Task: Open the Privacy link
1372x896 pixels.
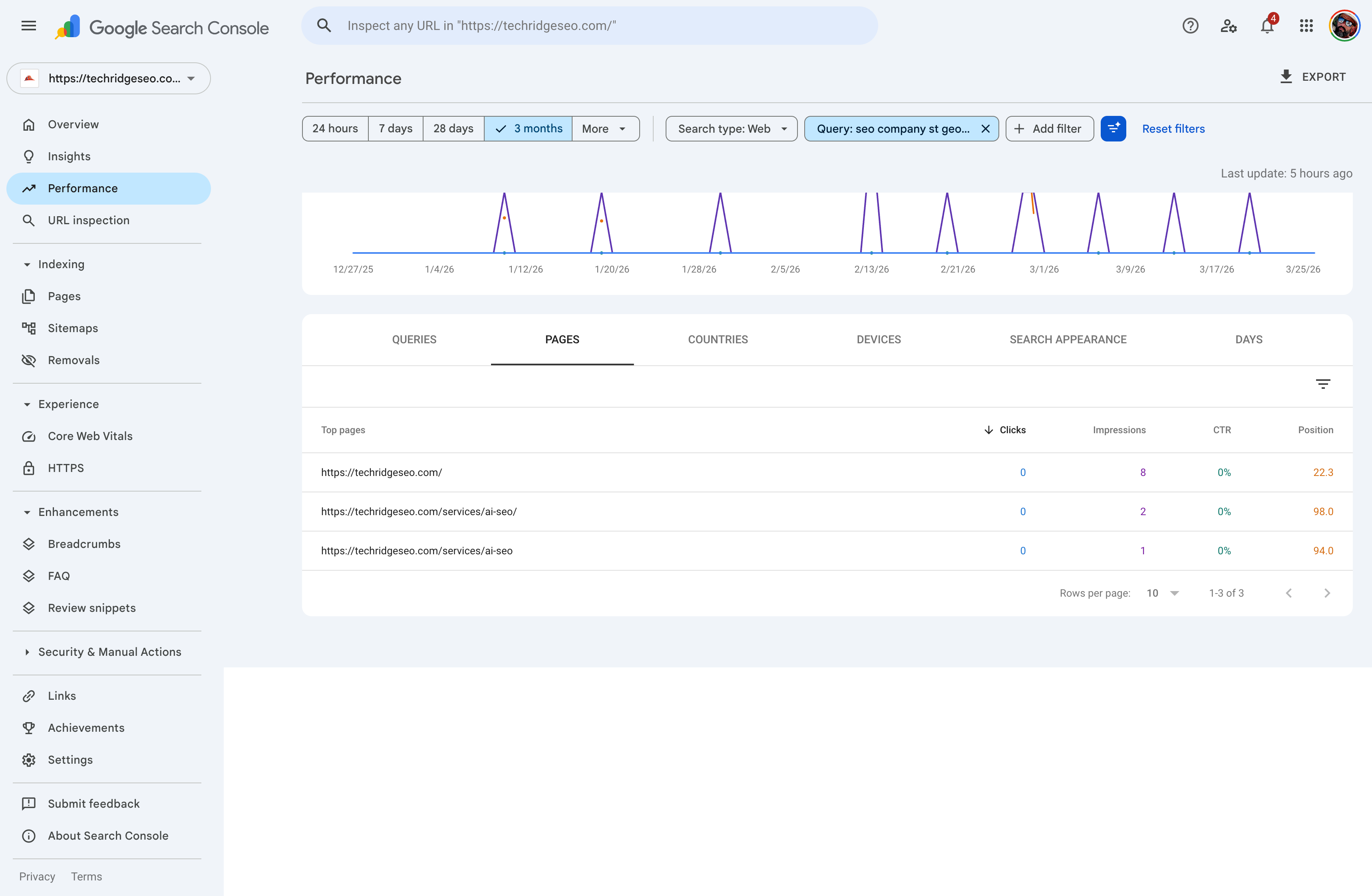Action: click(37, 877)
